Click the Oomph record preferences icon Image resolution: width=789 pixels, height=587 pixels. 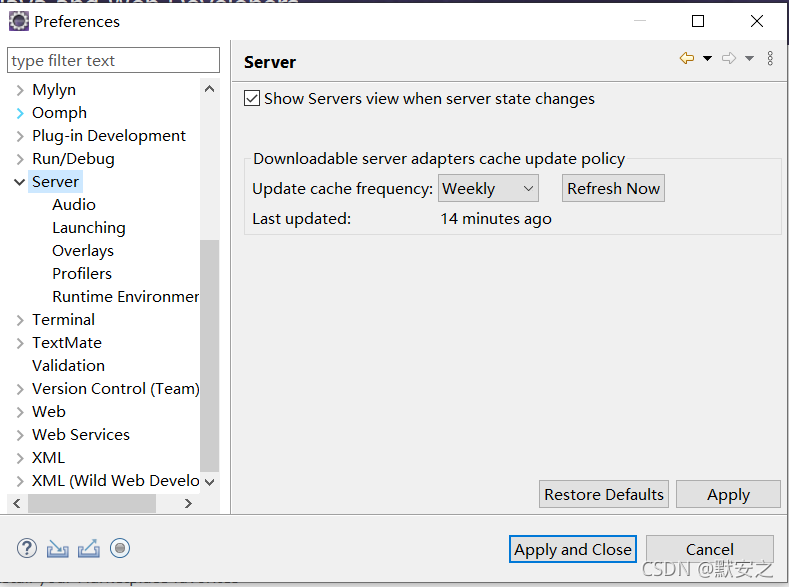(120, 548)
